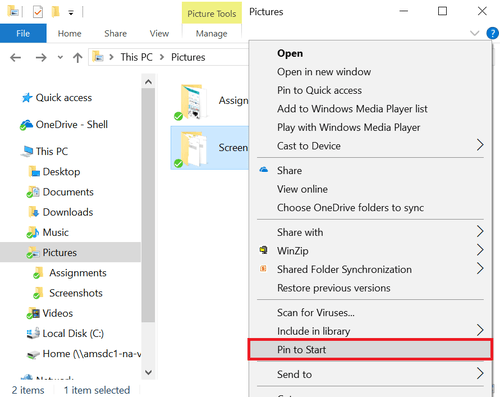Viewport: 500px width, 397px height.
Task: Click the Local Disk drive icon
Action: point(33,333)
